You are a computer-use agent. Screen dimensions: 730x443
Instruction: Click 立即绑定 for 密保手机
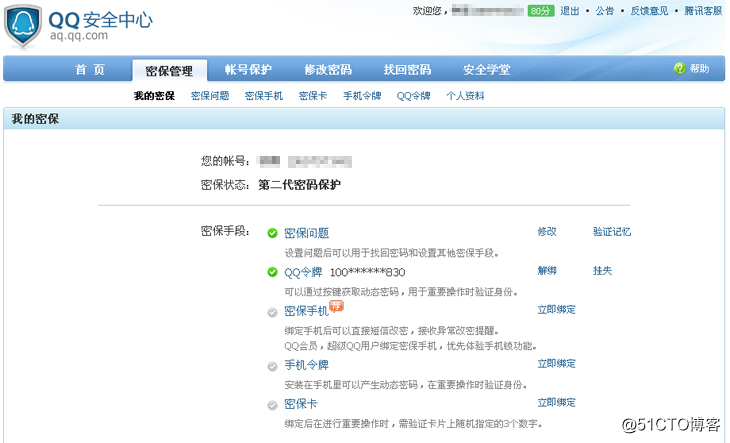pyautogui.click(x=556, y=310)
